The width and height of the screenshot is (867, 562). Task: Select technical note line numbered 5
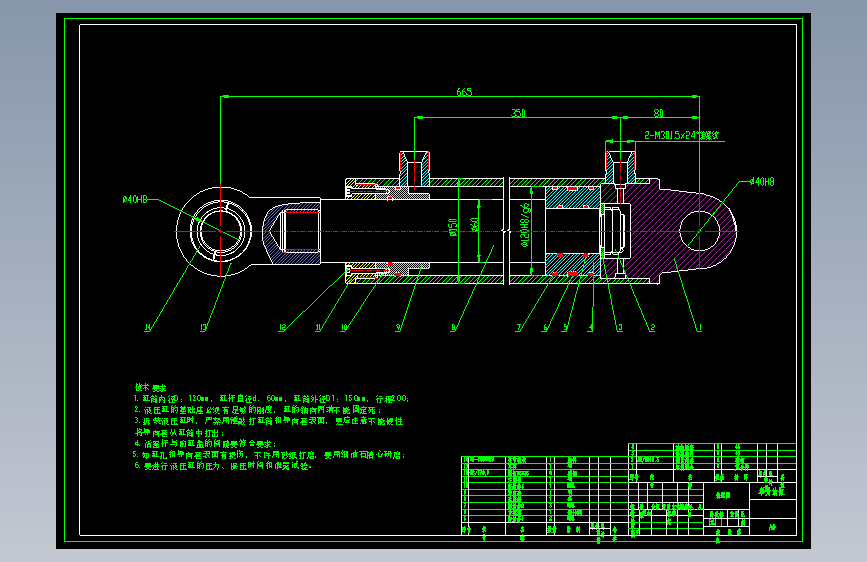[x=269, y=455]
